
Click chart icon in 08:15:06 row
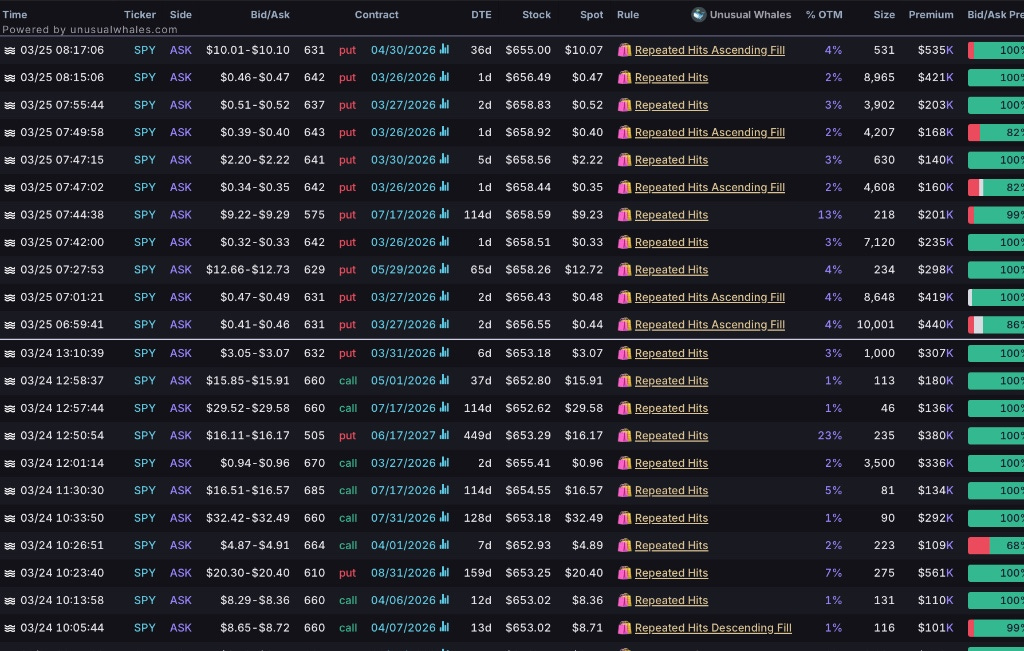click(x=445, y=76)
